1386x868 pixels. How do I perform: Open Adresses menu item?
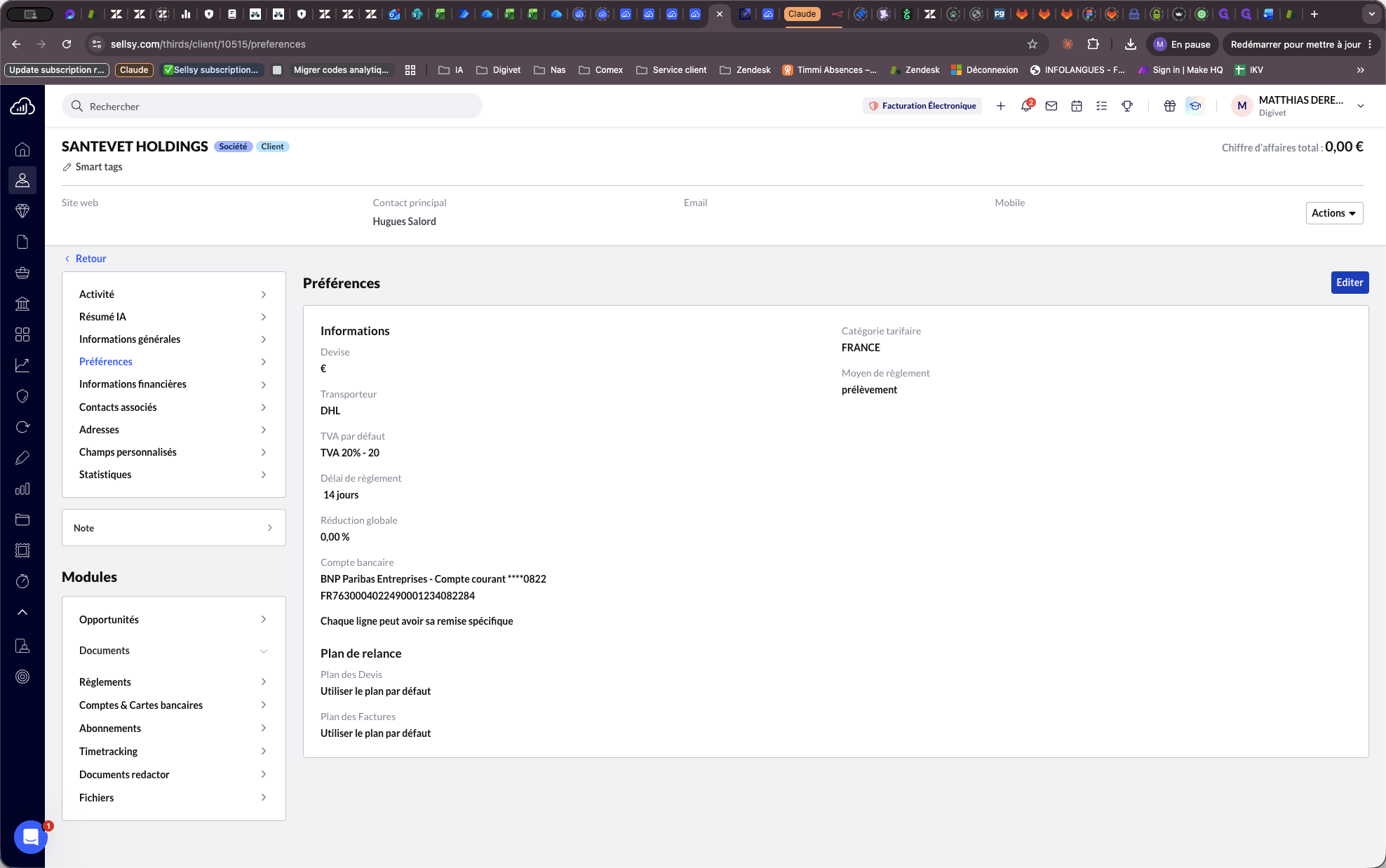[173, 430]
